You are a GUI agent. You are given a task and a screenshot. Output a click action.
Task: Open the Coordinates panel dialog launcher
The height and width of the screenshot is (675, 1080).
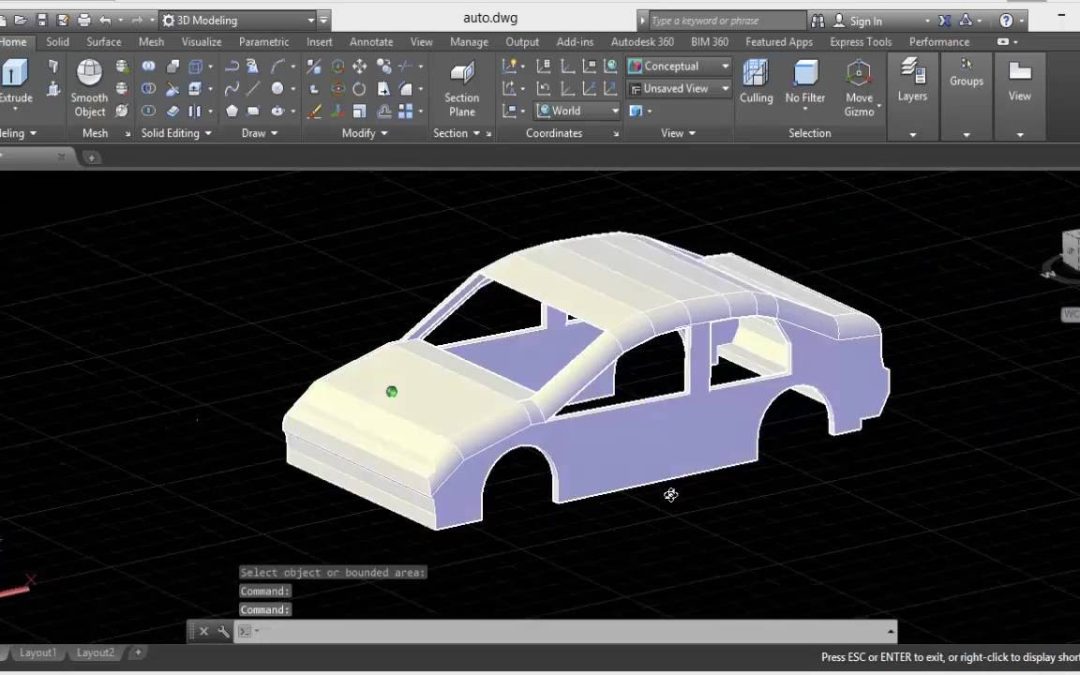point(616,134)
